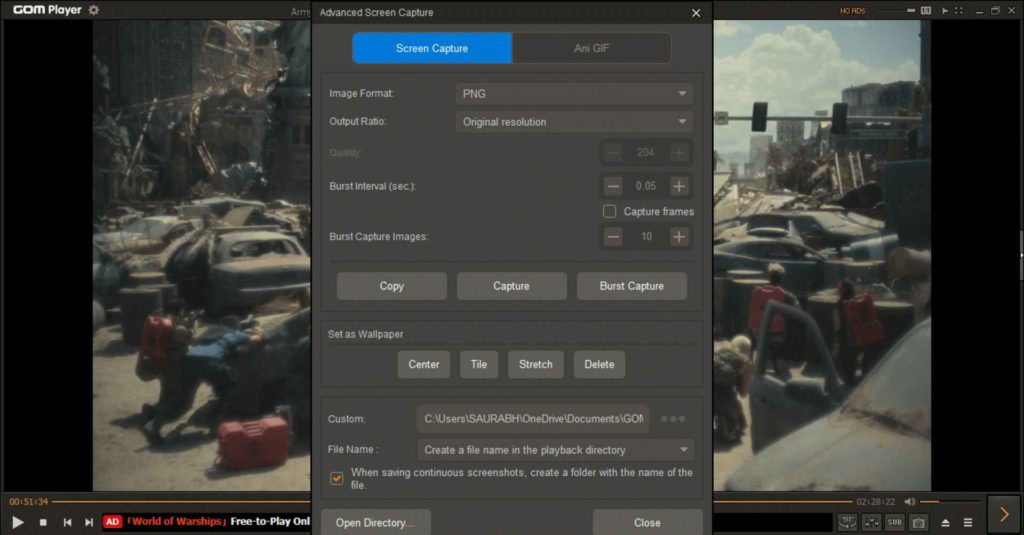This screenshot has width=1024, height=535.
Task: Uncheck the continuous screenshots folder checkbox
Action: tap(336, 479)
